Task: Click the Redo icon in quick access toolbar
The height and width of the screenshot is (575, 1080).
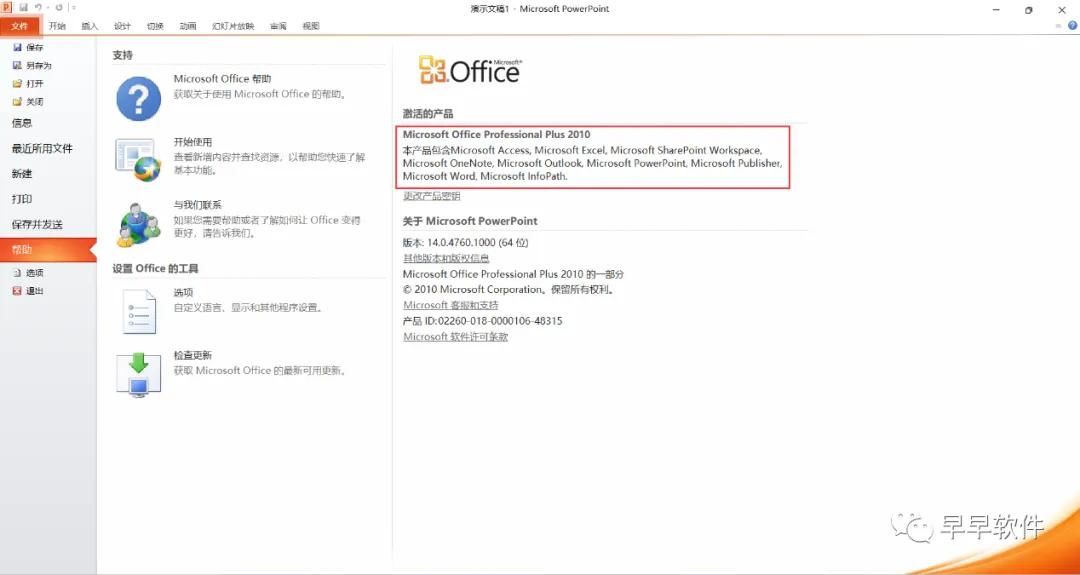Action: coord(59,8)
